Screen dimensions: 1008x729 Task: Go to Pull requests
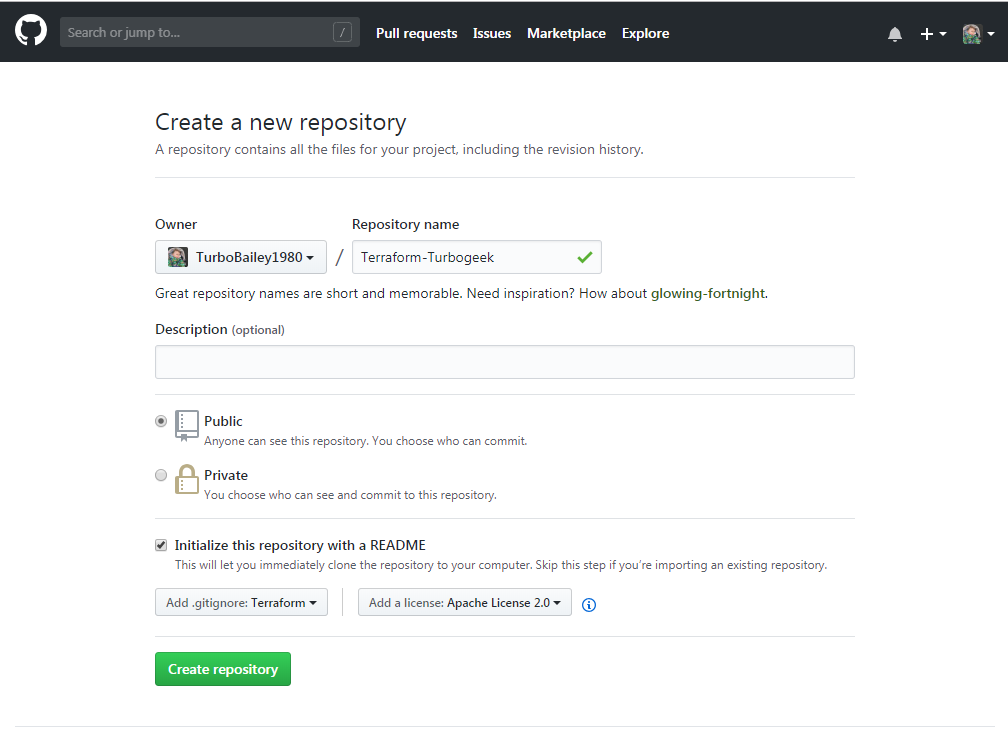[x=417, y=33]
